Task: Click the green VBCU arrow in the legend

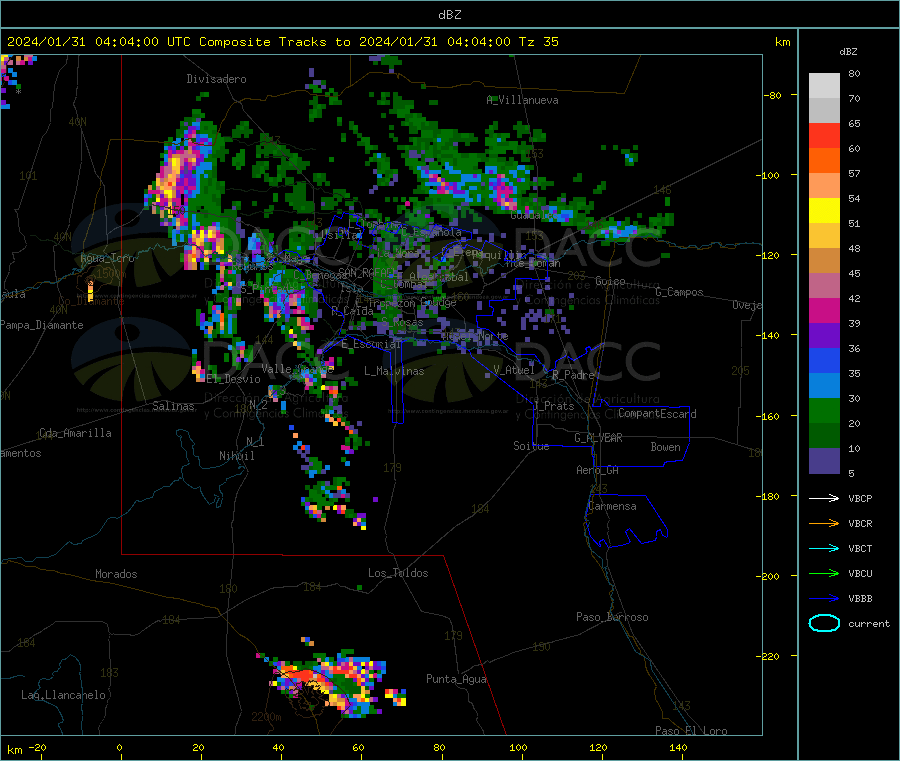Action: 824,573
